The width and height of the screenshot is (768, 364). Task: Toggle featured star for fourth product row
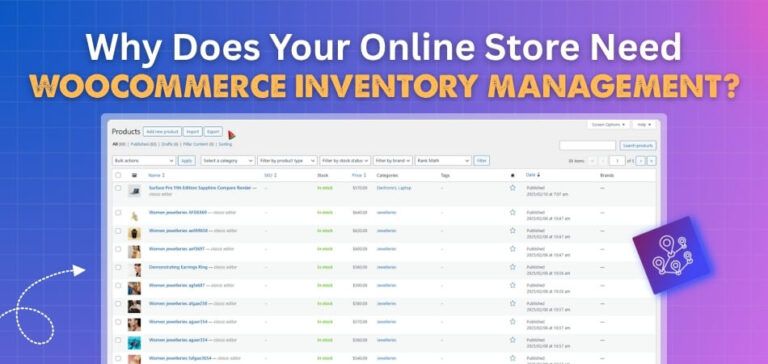click(512, 248)
